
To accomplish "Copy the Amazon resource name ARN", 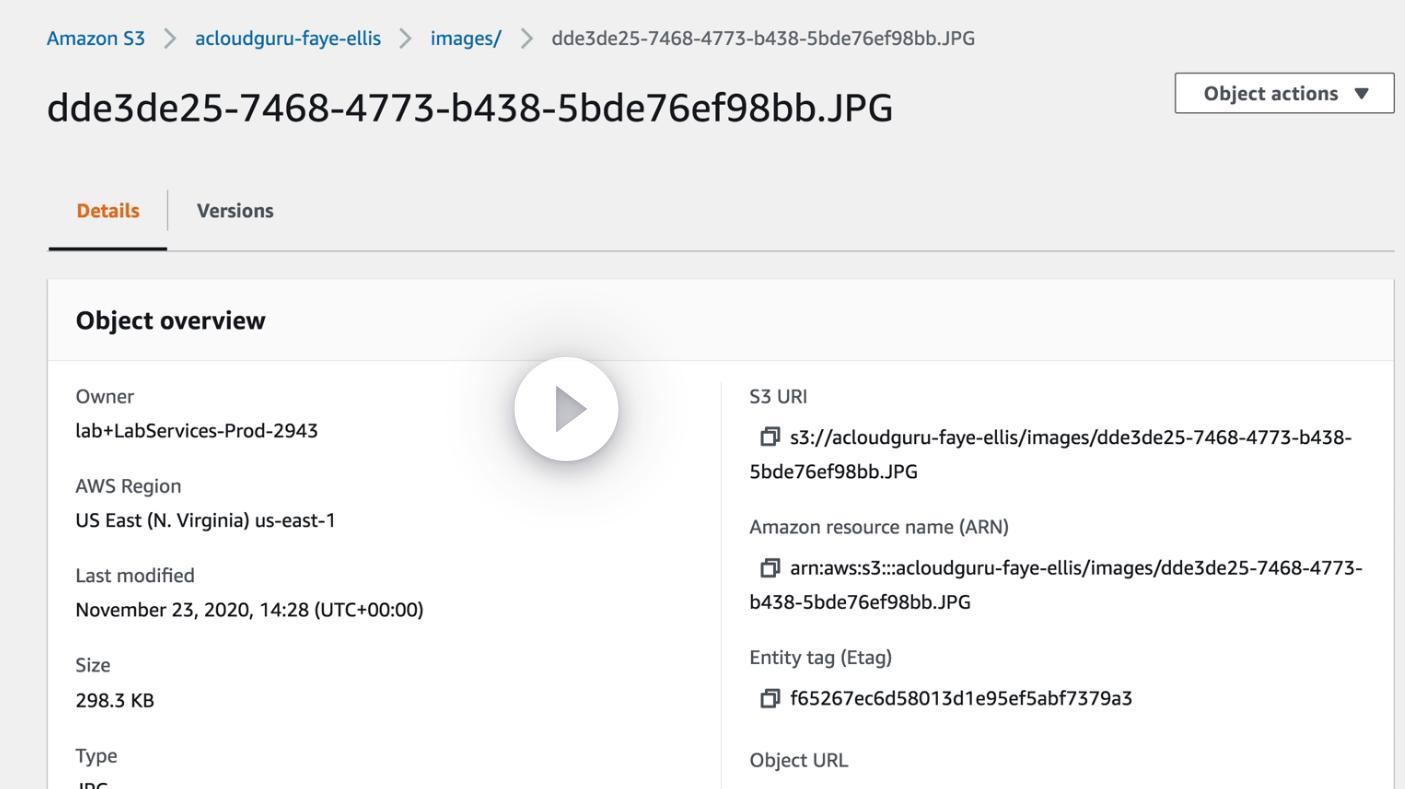I will point(769,568).
